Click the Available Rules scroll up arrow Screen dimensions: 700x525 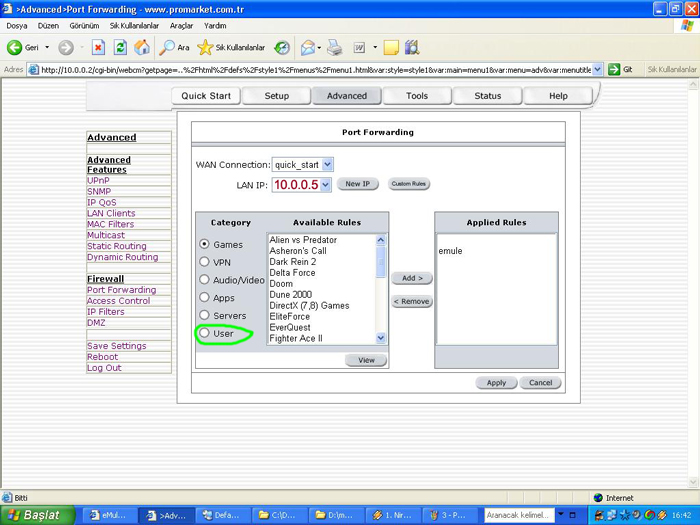point(381,240)
